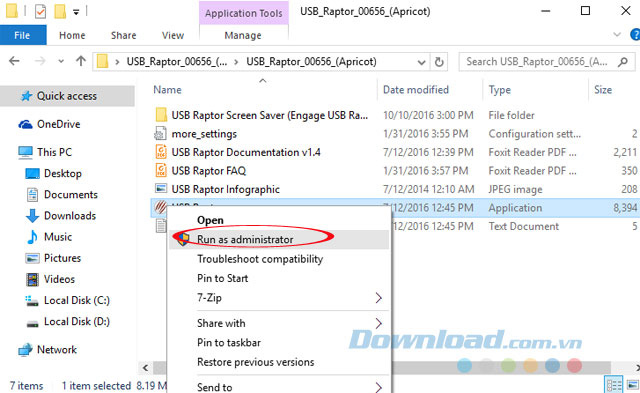
Task: Click the Properties quick access toolbar icon
Action: (40, 11)
